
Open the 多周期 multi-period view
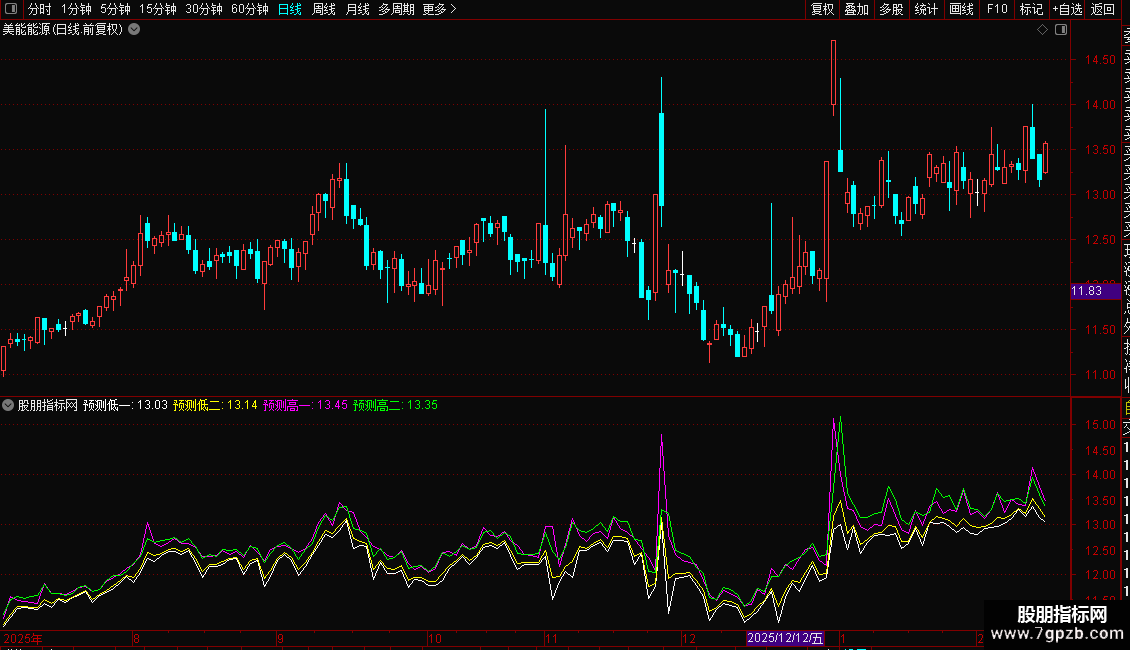coord(396,9)
